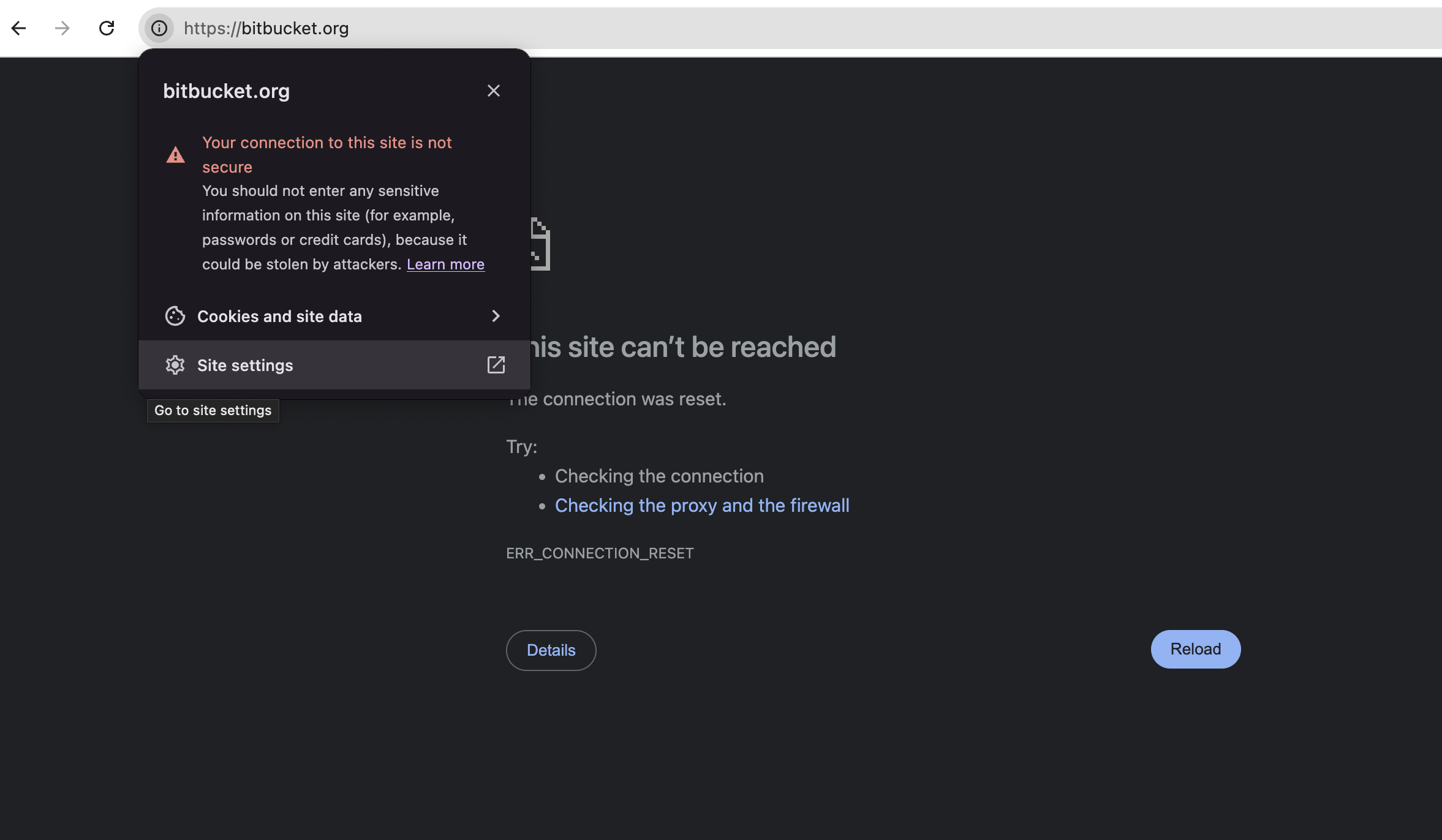Image resolution: width=1442 pixels, height=840 pixels.
Task: Click the Details button
Action: tap(551, 650)
